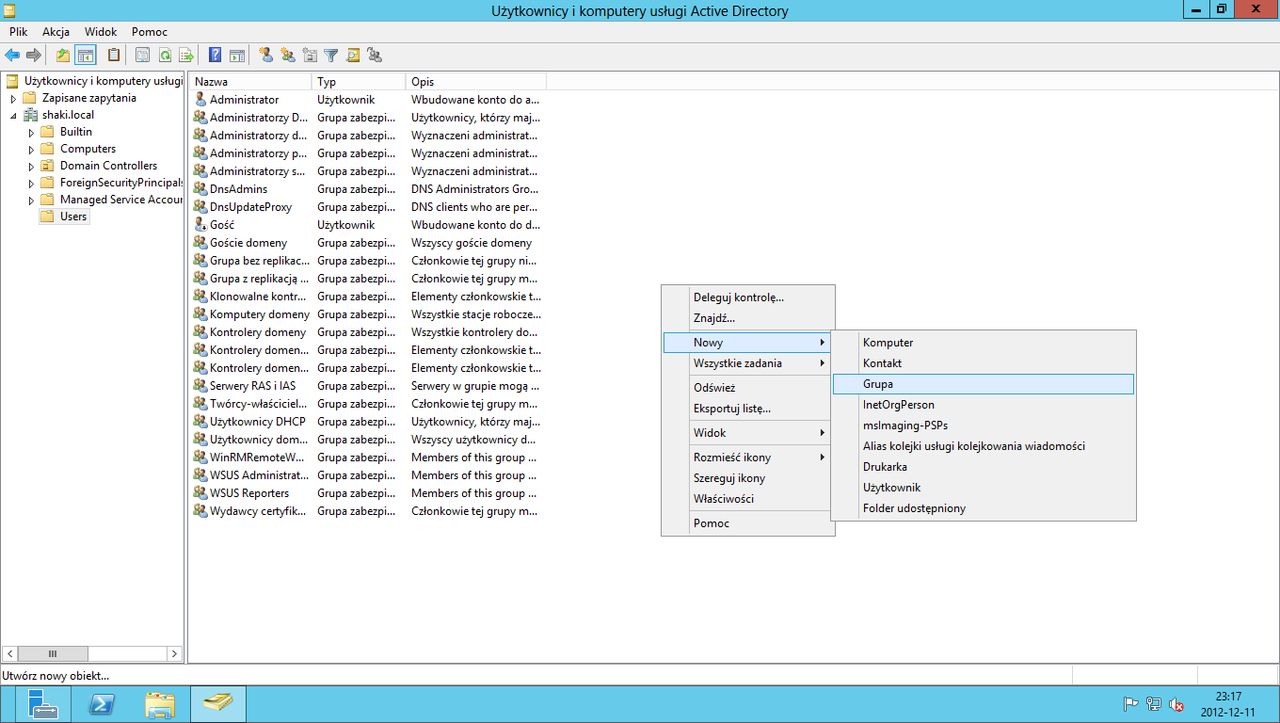This screenshot has width=1280, height=723.
Task: Open the Widok submenu in context menu
Action: point(748,433)
